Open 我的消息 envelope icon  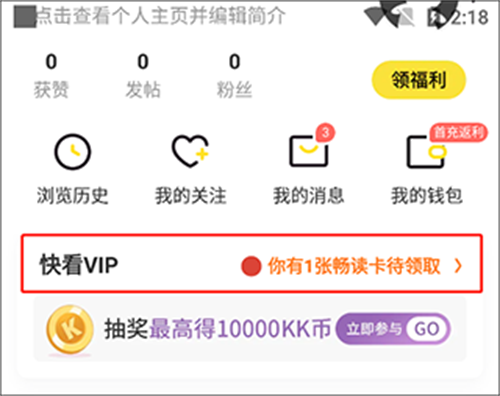click(309, 151)
